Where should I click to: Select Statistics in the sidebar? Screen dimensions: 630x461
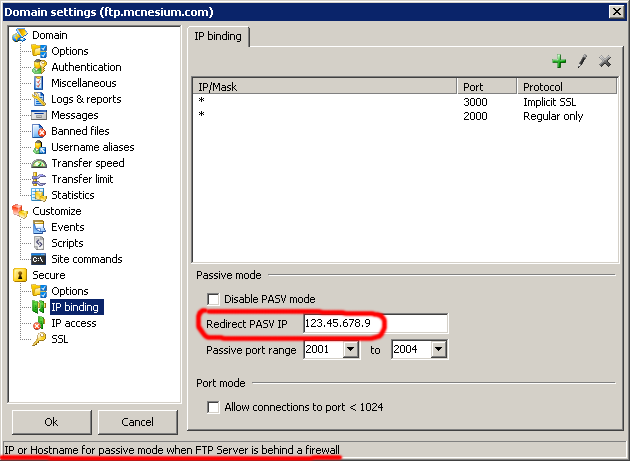click(72, 195)
